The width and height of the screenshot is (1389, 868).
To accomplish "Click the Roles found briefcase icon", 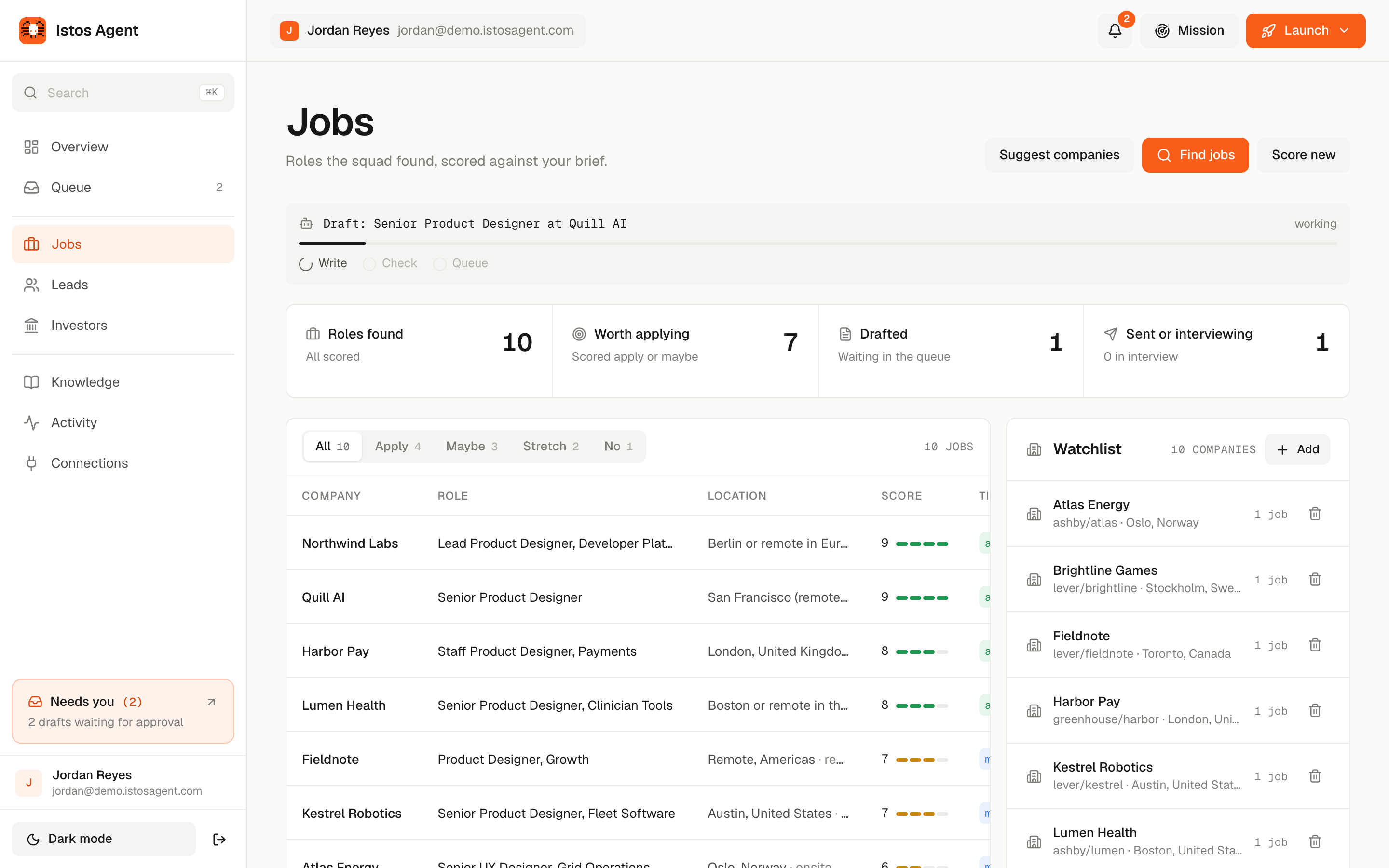I will tap(313, 334).
